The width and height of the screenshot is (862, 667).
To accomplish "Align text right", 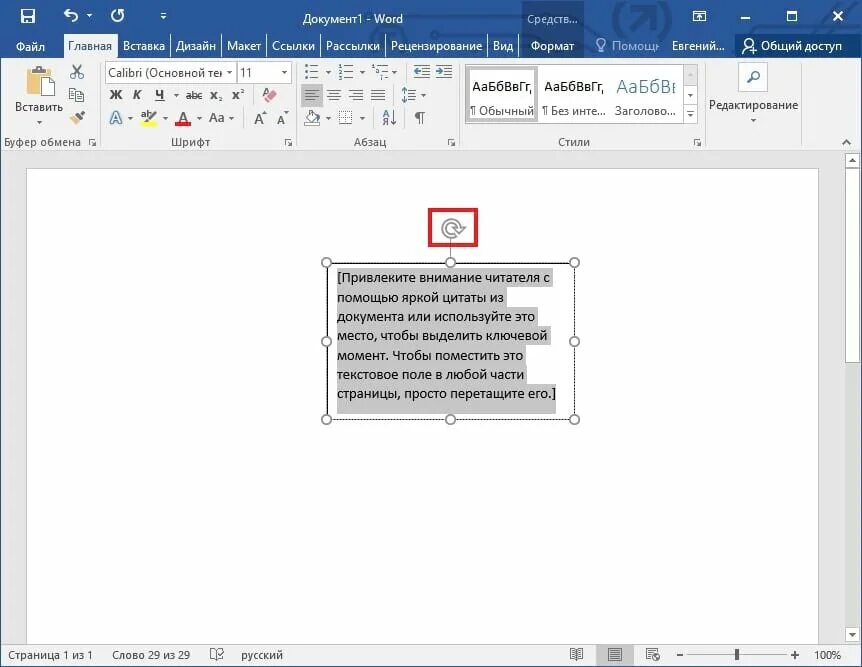I will pos(356,95).
